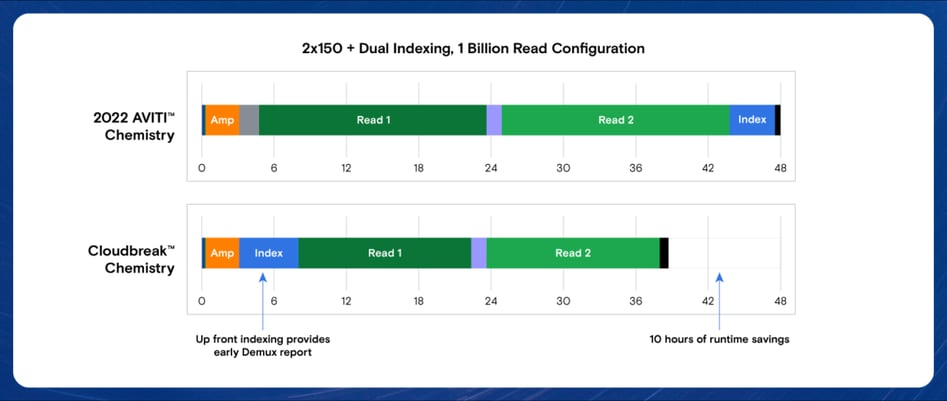Click the blue Index segment in Cloudbreak bar
The image size is (947, 401).
[x=268, y=253]
